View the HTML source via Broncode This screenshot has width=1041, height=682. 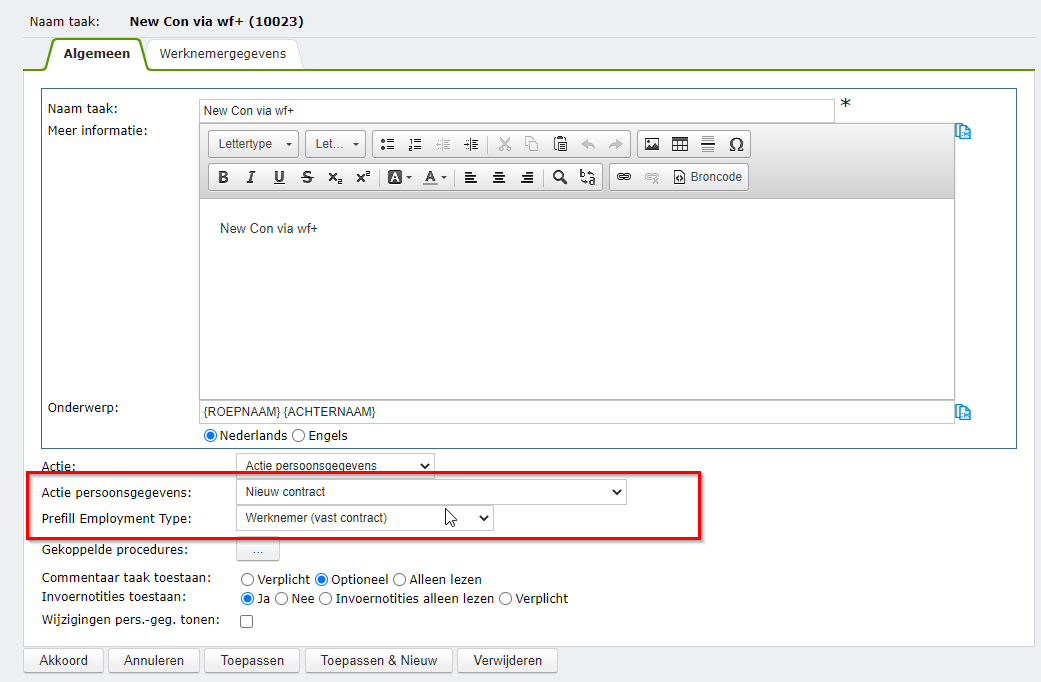(706, 177)
